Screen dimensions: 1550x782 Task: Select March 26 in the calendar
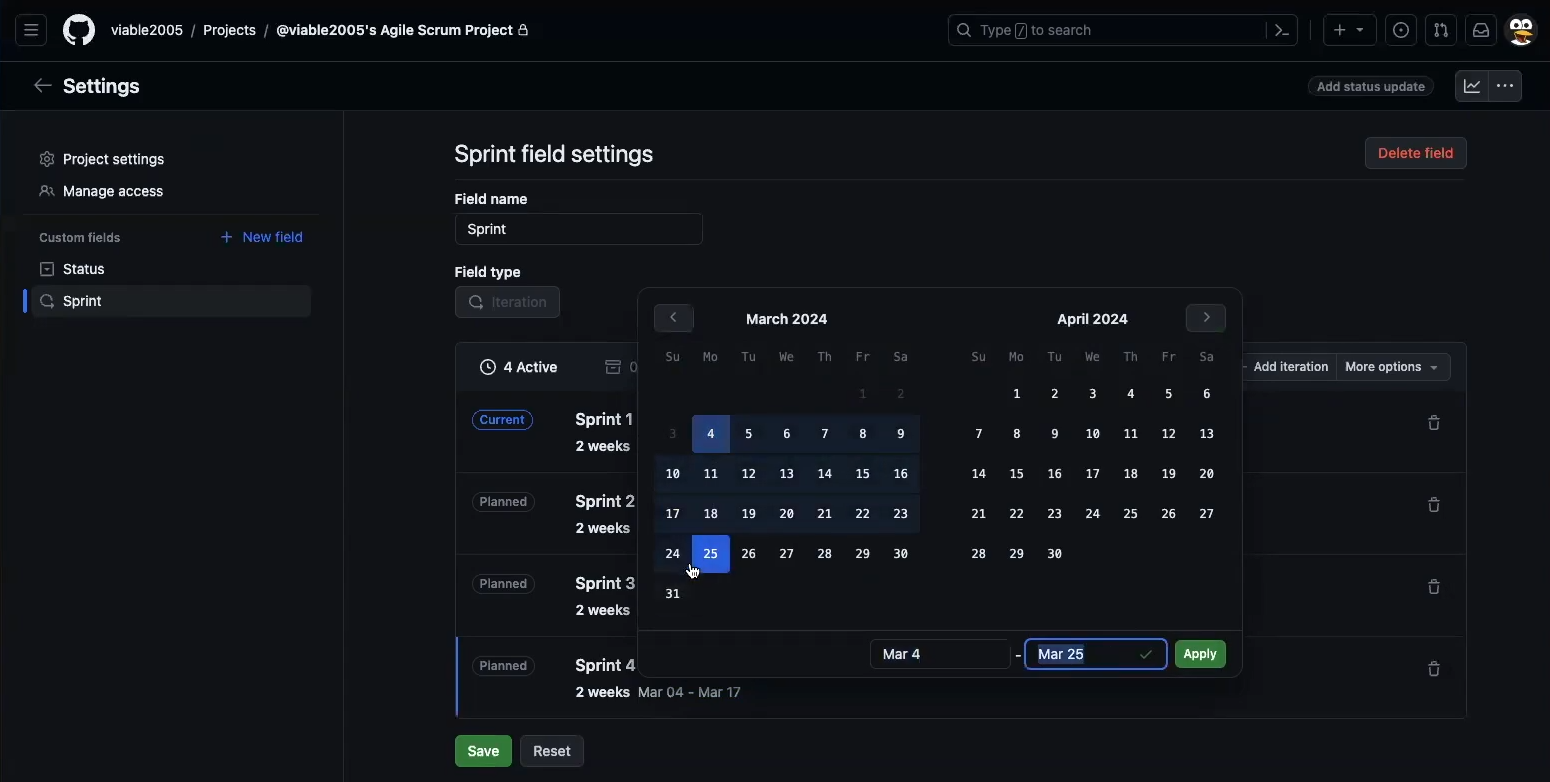749,554
